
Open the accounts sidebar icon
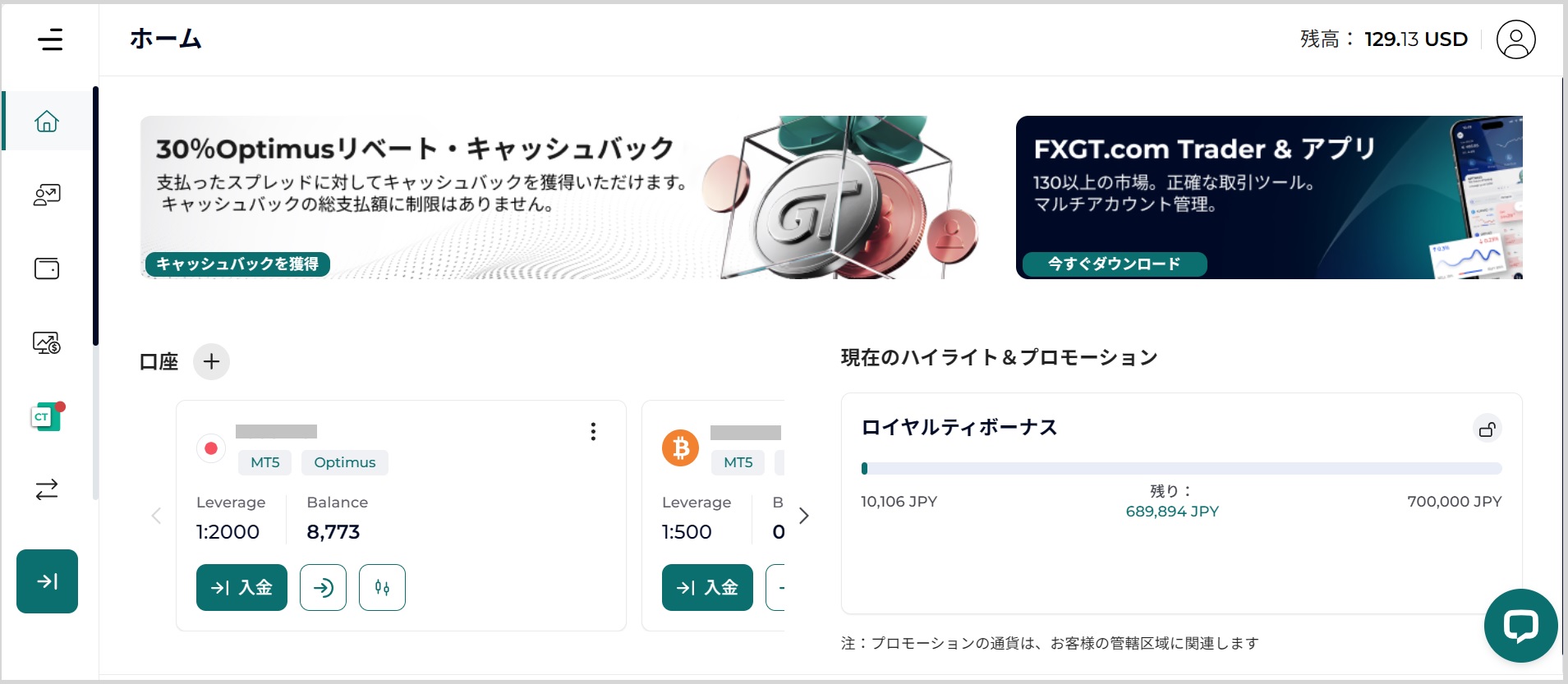pyautogui.click(x=47, y=195)
